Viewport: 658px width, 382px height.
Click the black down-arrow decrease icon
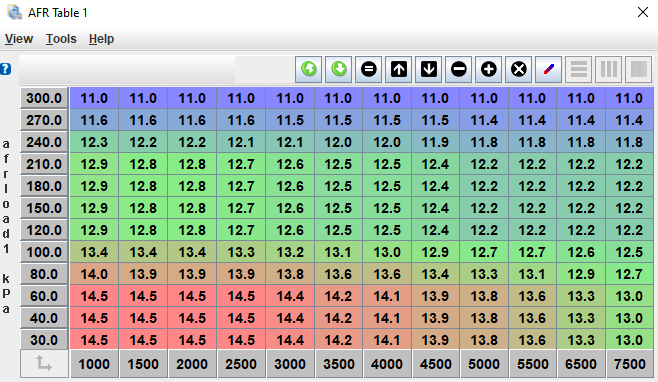pos(429,69)
